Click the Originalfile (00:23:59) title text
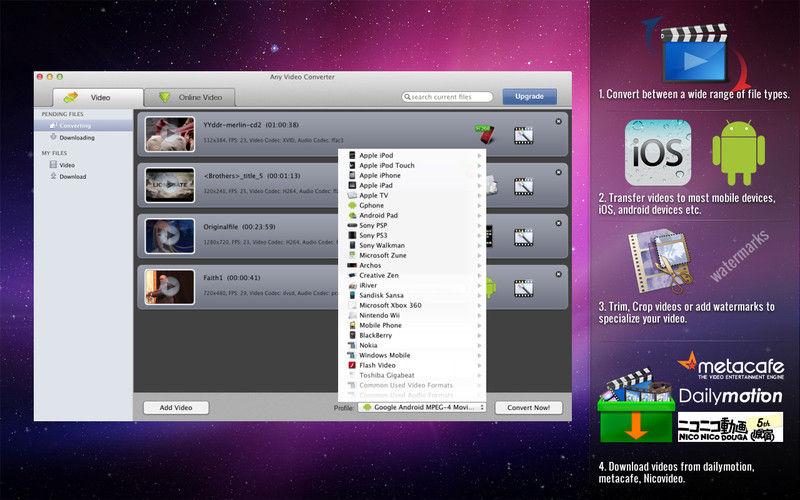The height and width of the screenshot is (500, 800). point(239,227)
